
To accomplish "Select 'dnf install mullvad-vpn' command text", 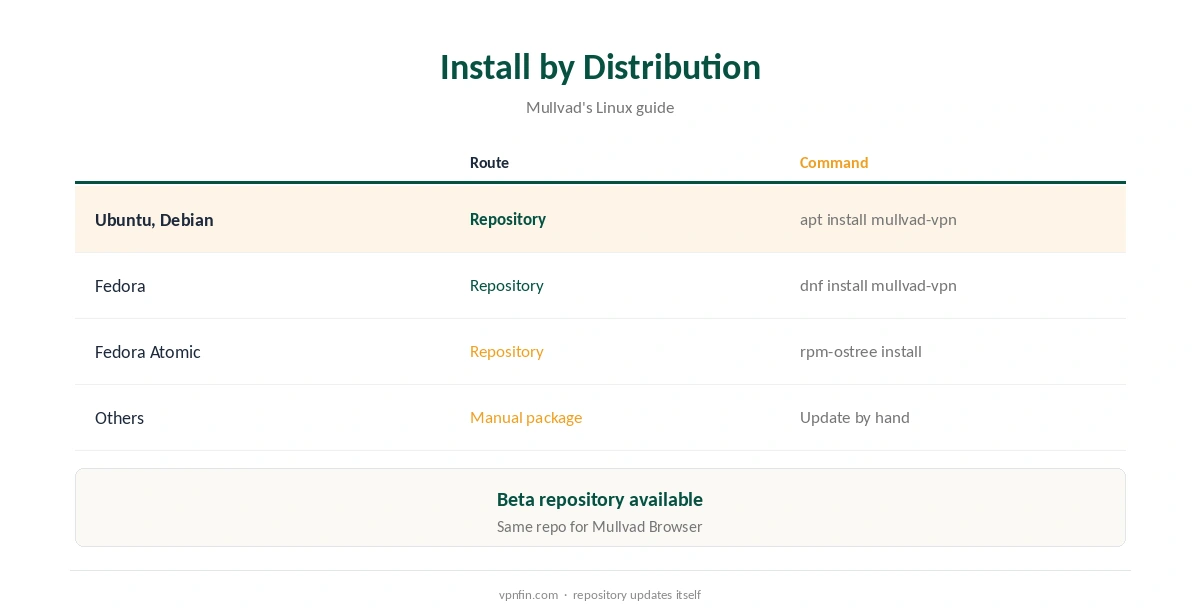I will (x=878, y=285).
